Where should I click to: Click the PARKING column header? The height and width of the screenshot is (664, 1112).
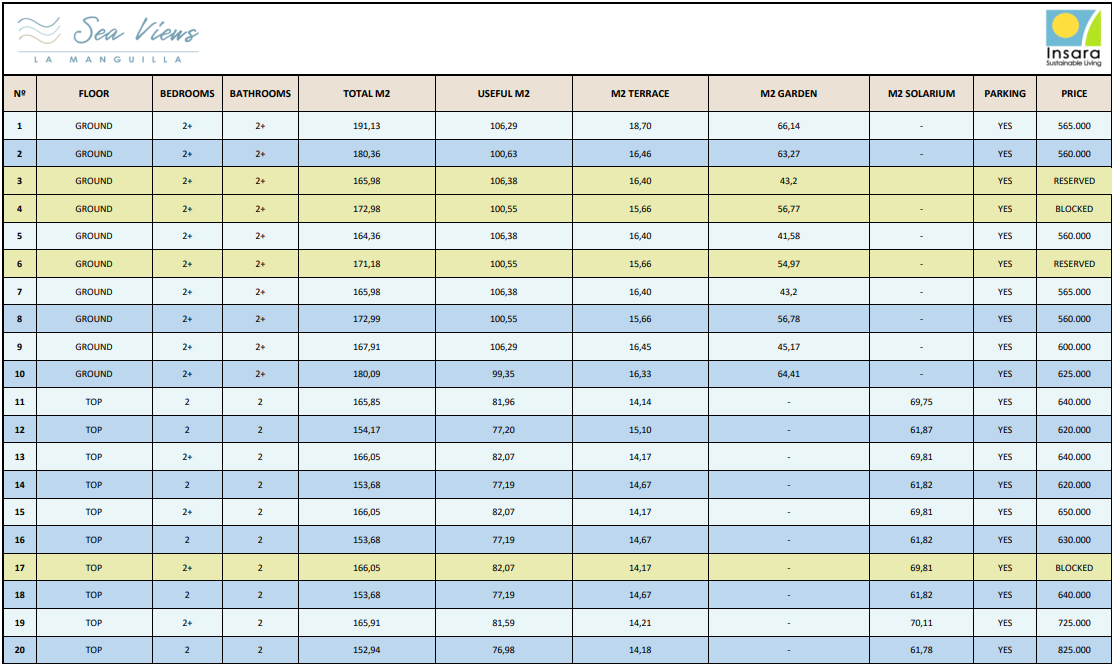(1004, 94)
